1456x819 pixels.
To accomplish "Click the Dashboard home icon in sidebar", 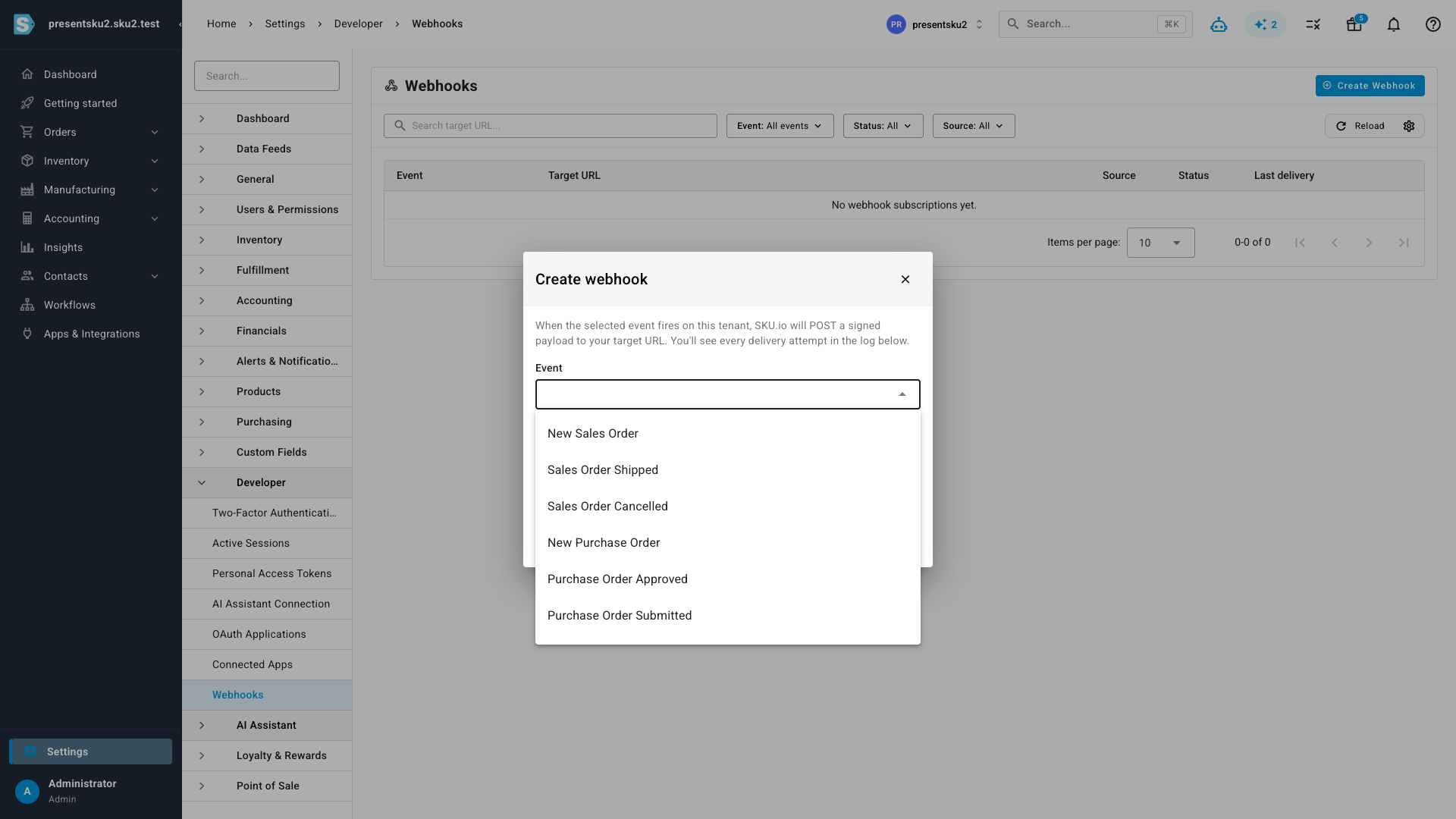I will 27,74.
